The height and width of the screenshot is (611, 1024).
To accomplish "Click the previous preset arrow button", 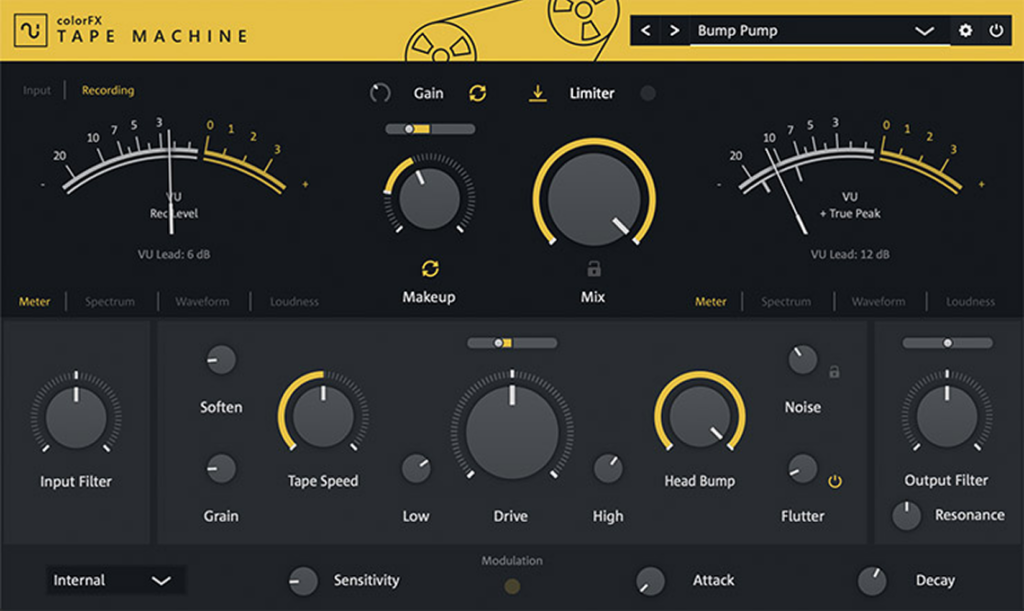I will [644, 31].
